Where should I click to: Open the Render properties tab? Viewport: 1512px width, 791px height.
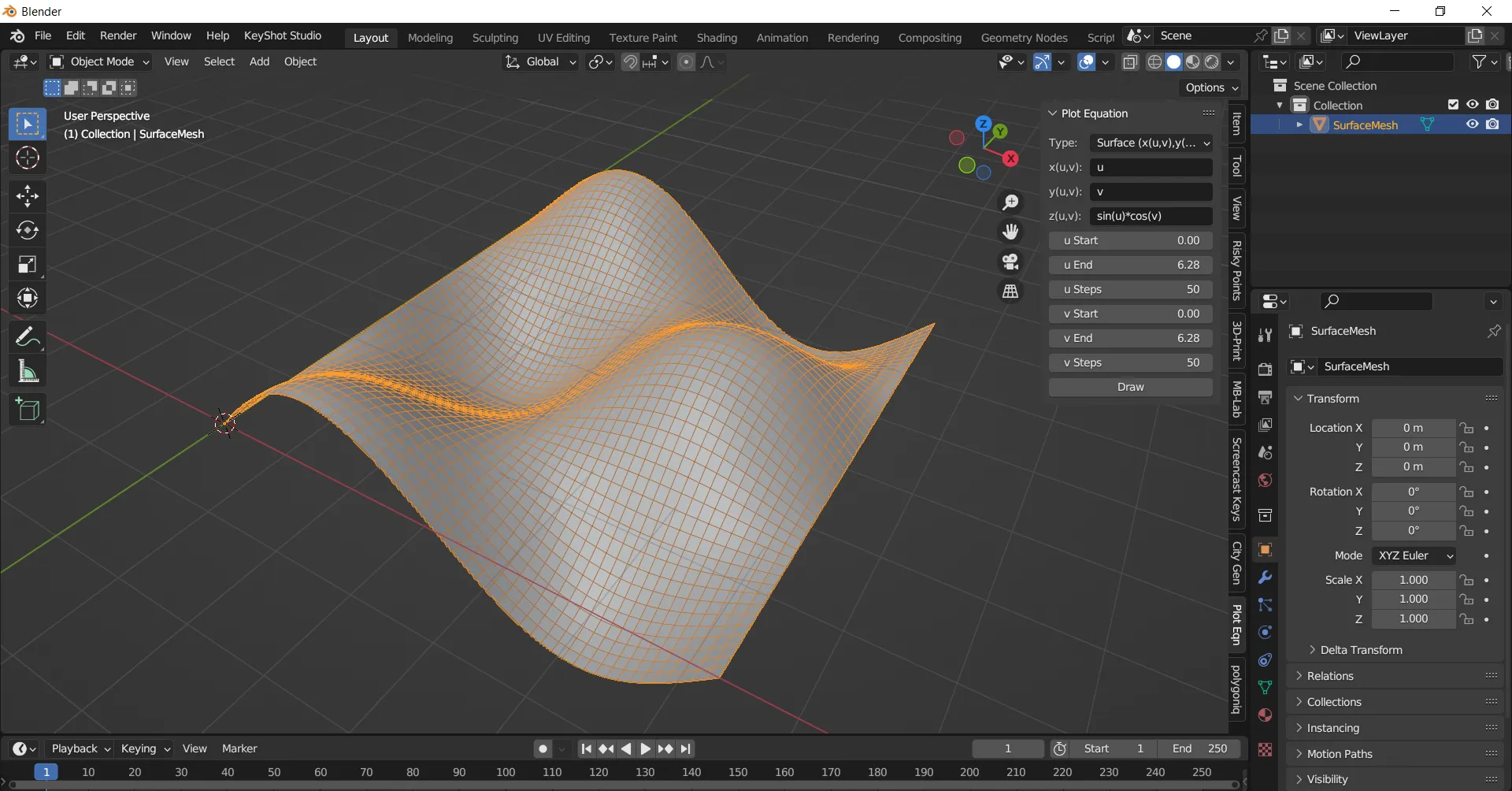click(1265, 370)
